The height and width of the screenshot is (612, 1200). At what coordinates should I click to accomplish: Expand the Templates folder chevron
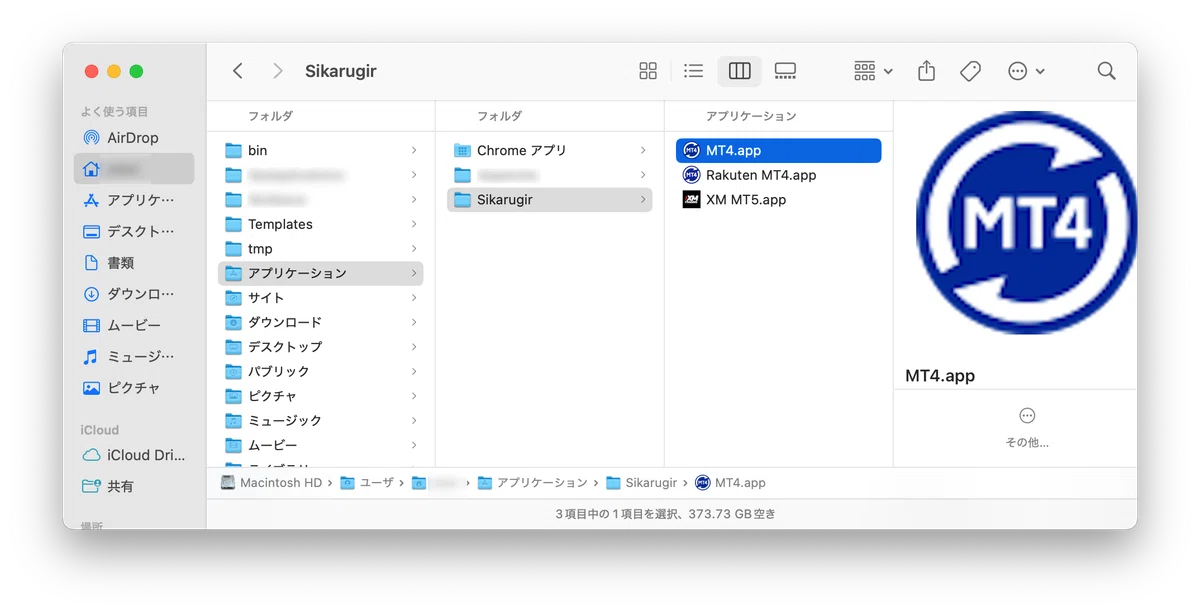(x=414, y=224)
